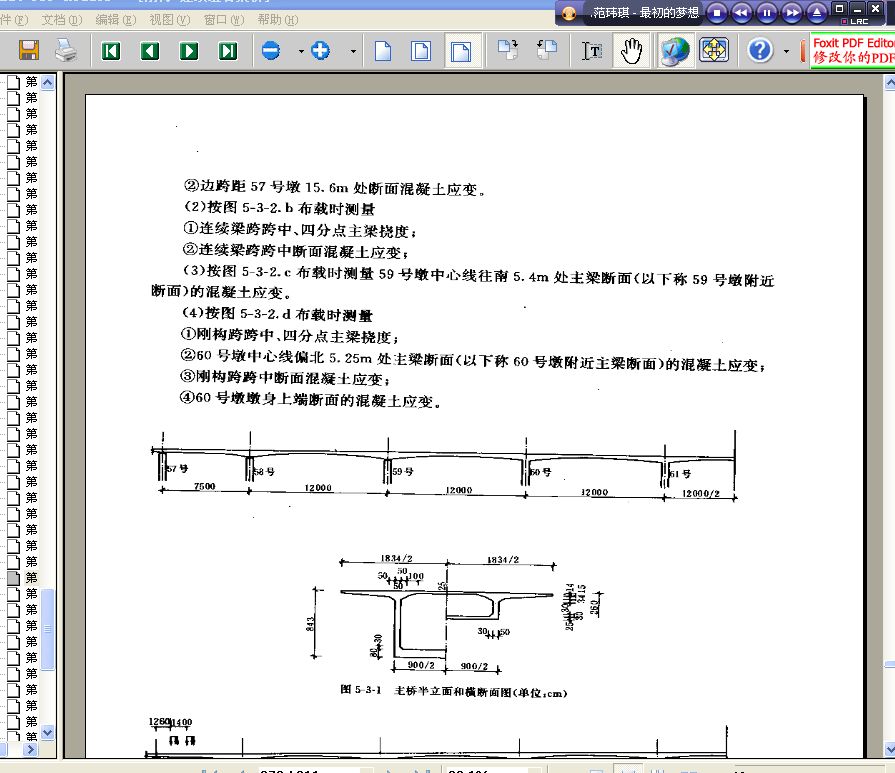Click the 59 号 pier label in drawing

tap(403, 472)
